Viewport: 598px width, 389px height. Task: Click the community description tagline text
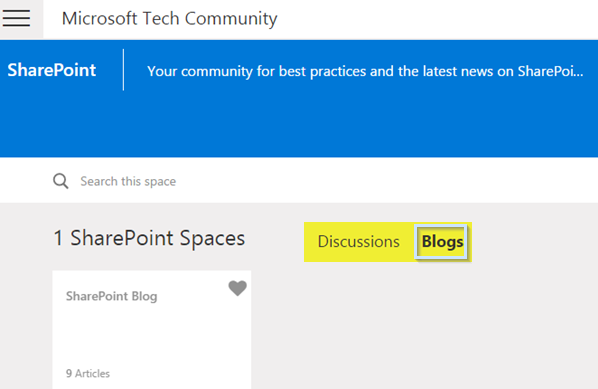coord(365,71)
